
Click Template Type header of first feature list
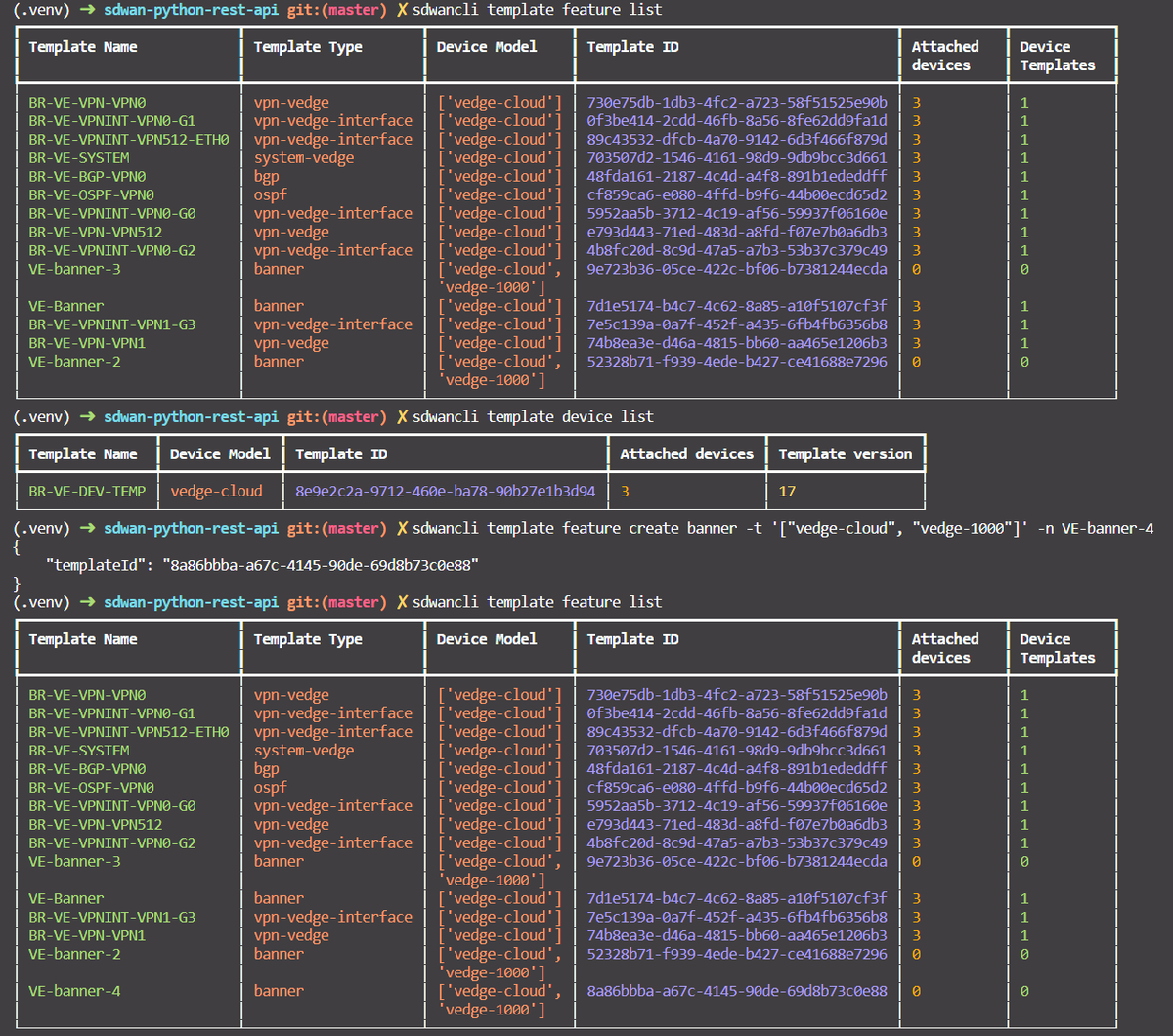(308, 46)
